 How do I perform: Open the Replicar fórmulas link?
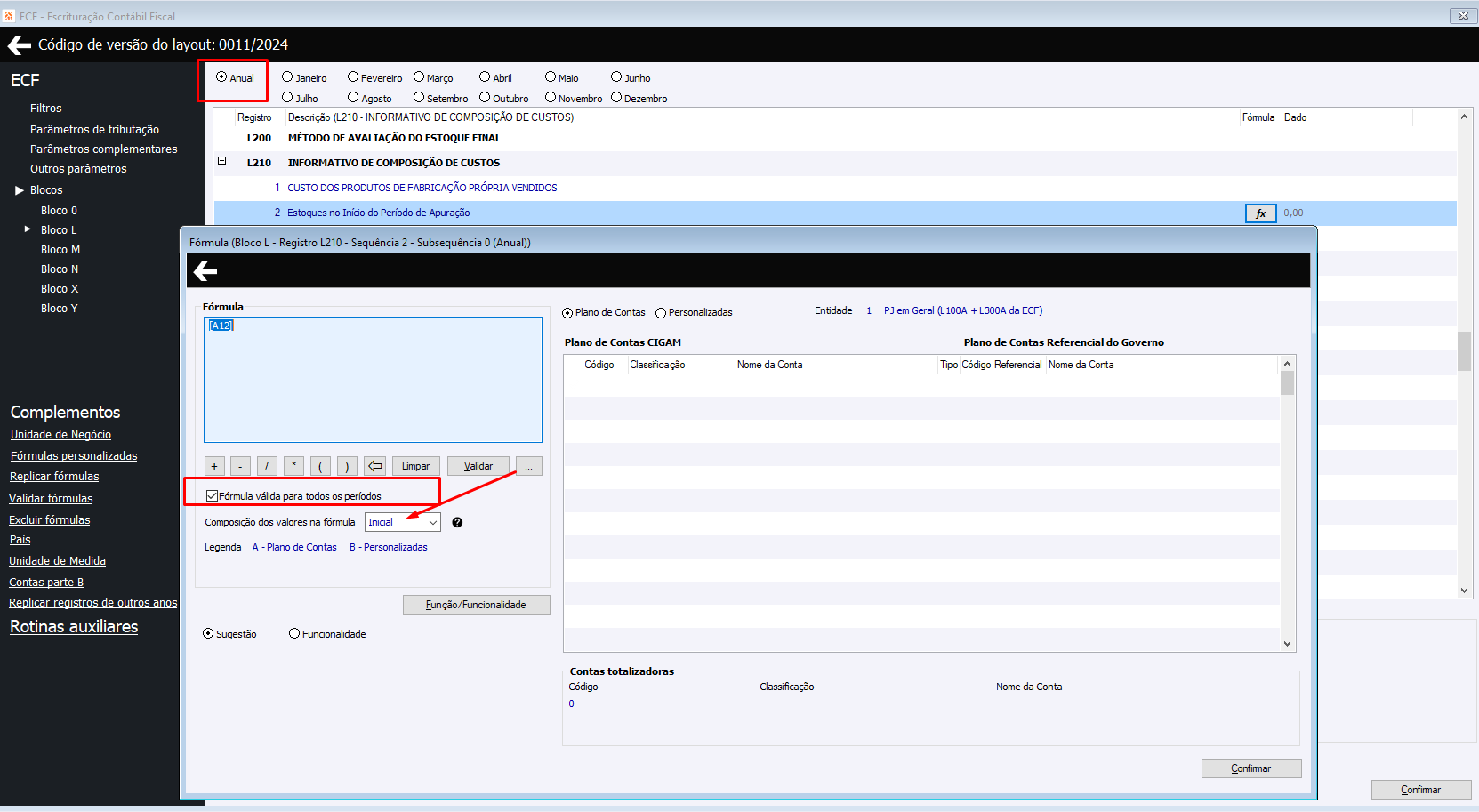point(54,477)
